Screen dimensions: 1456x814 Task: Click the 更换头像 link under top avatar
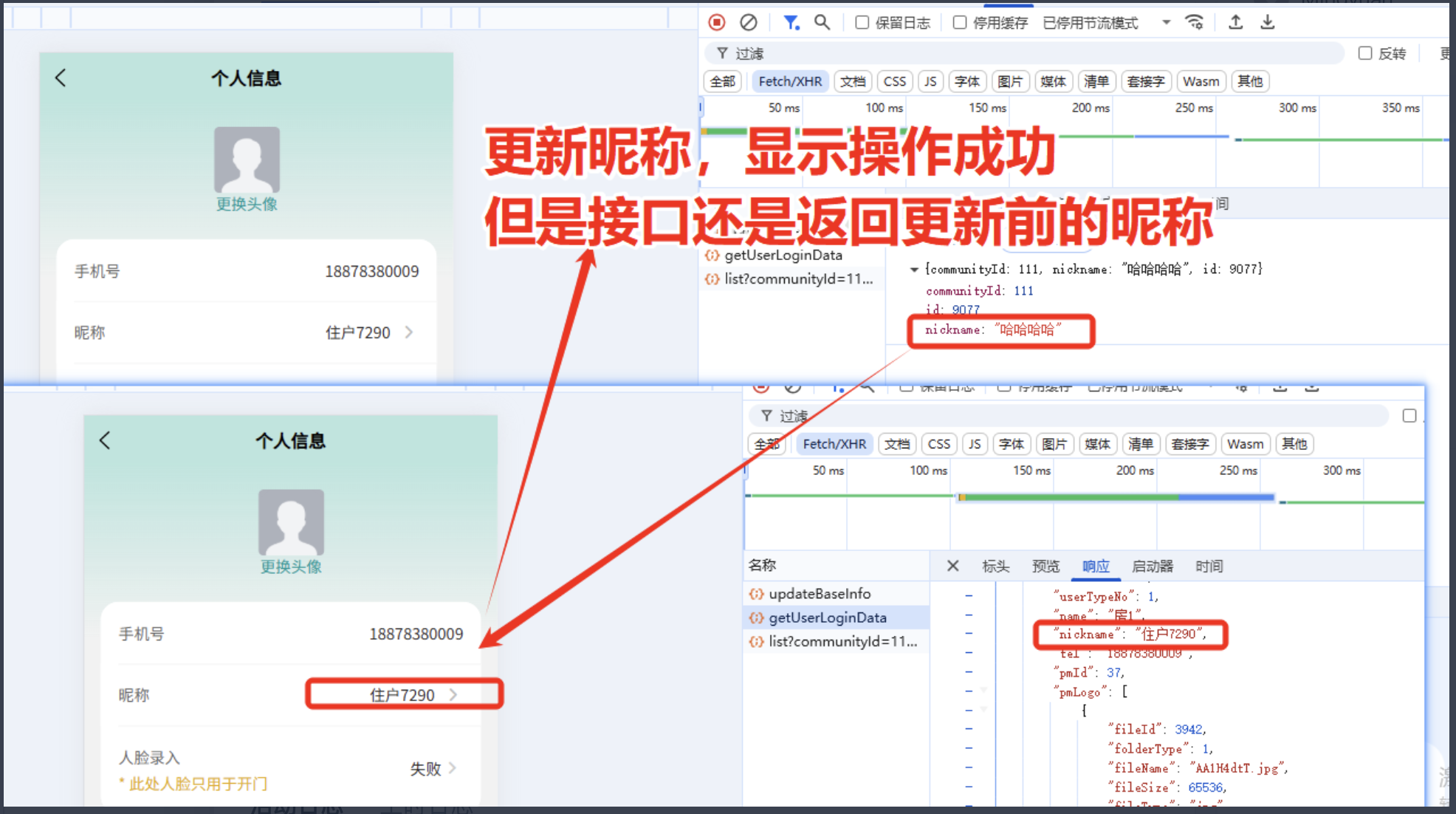[x=247, y=204]
